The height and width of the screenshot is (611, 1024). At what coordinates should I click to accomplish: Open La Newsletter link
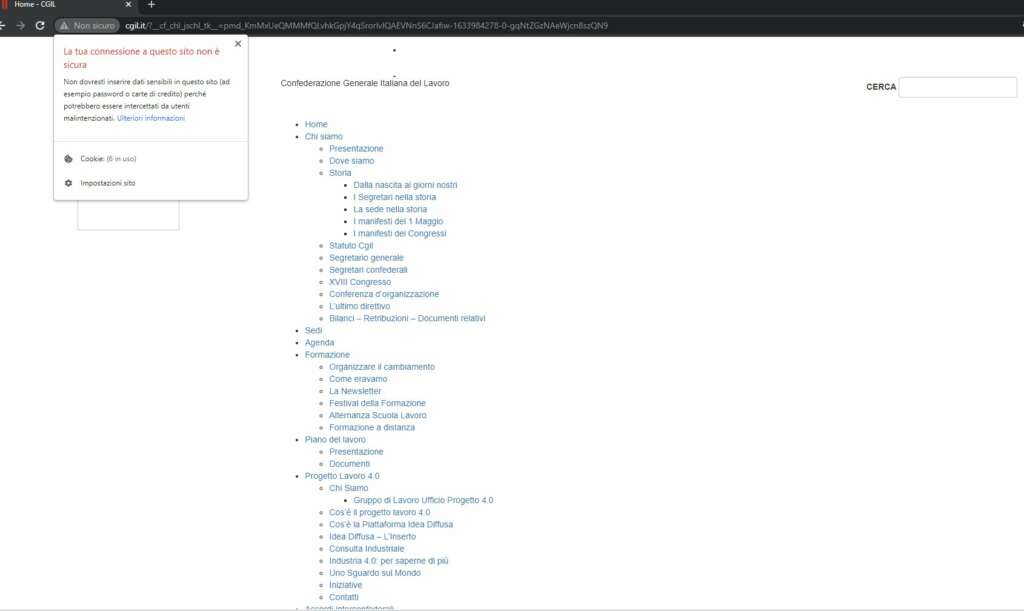pyautogui.click(x=355, y=391)
